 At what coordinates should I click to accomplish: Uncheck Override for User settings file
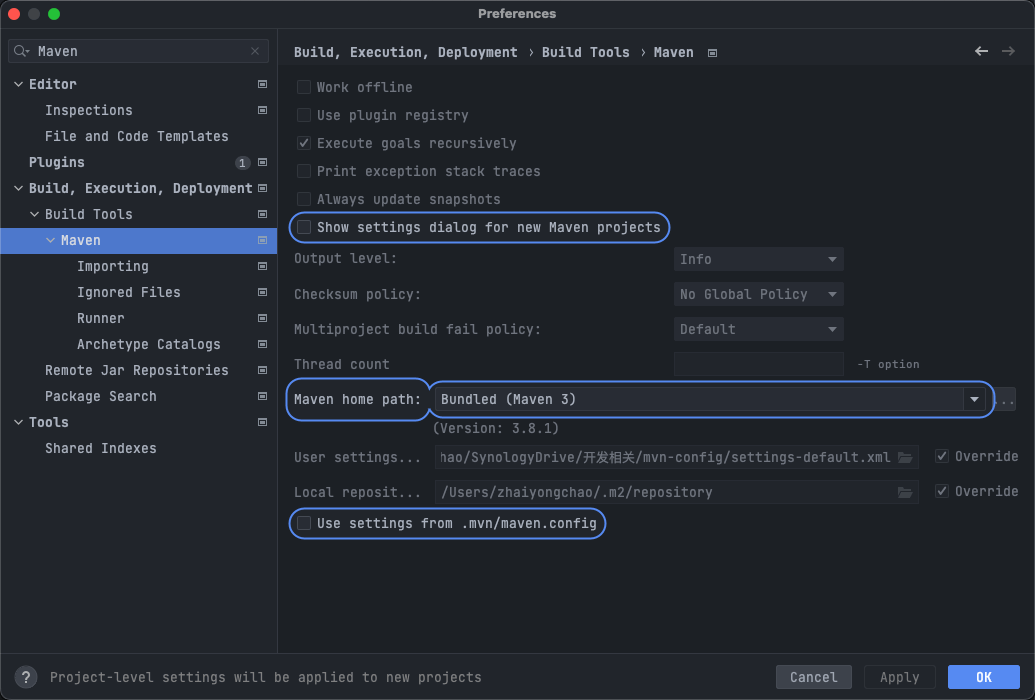[x=942, y=457]
